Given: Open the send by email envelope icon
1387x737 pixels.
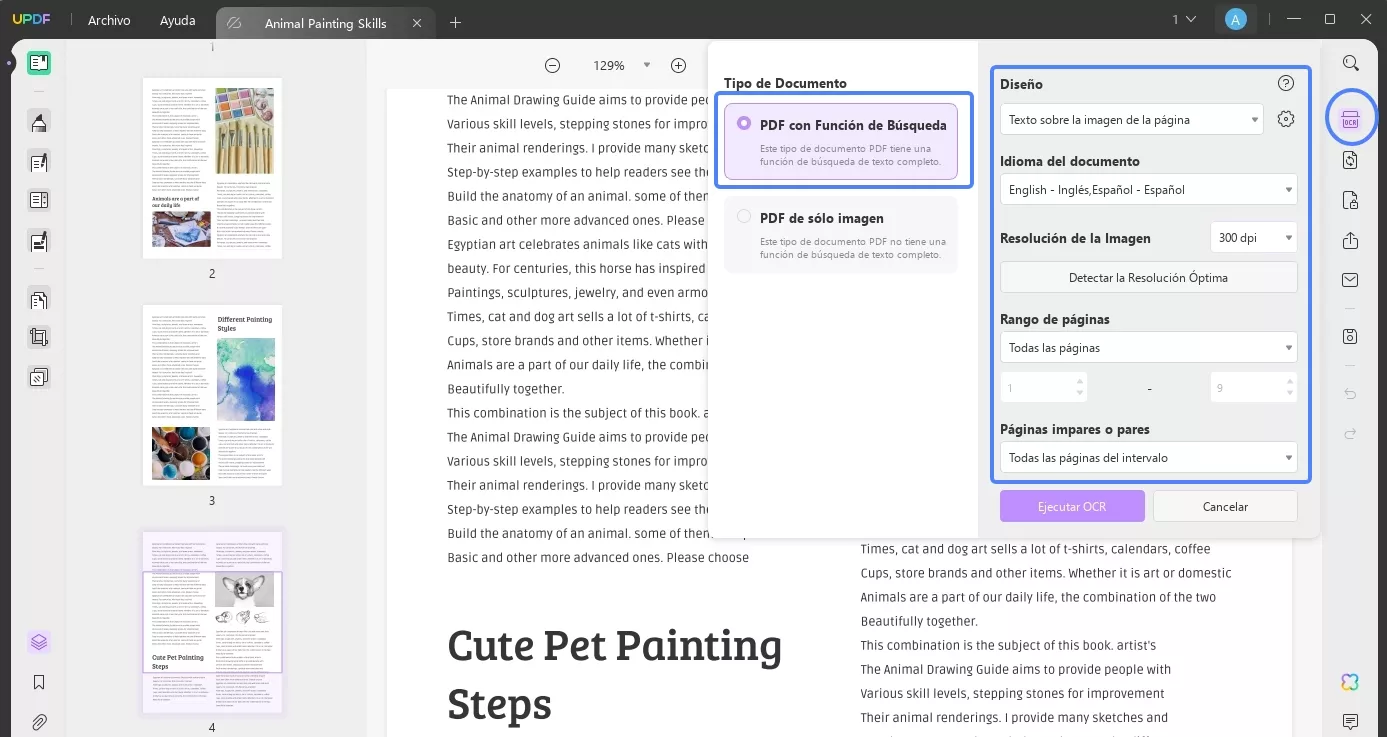Looking at the screenshot, I should (1350, 280).
